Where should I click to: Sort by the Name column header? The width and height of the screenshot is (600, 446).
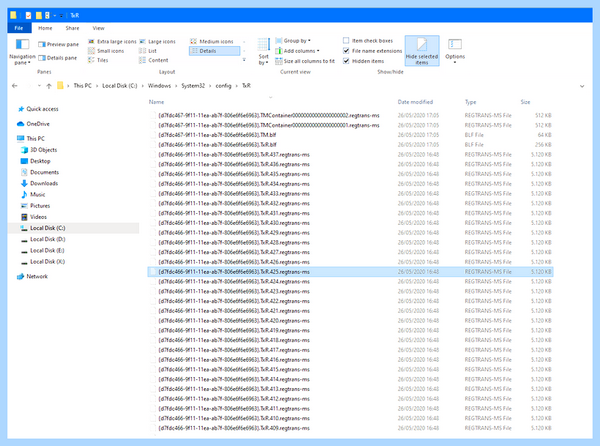(x=156, y=102)
